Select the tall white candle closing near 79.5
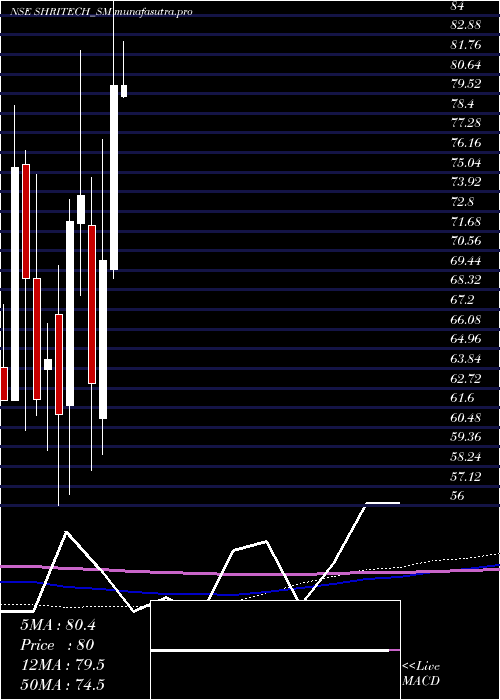Viewport: 500px width, 700px height. click(114, 177)
